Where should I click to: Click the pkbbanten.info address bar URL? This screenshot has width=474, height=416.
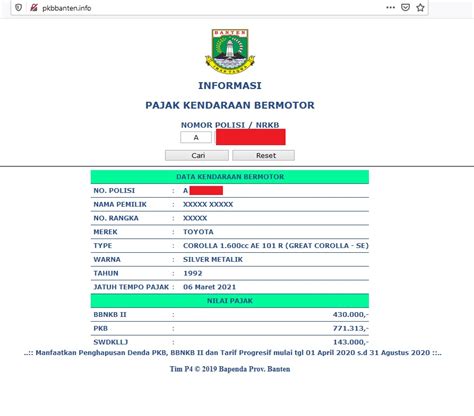pos(67,8)
